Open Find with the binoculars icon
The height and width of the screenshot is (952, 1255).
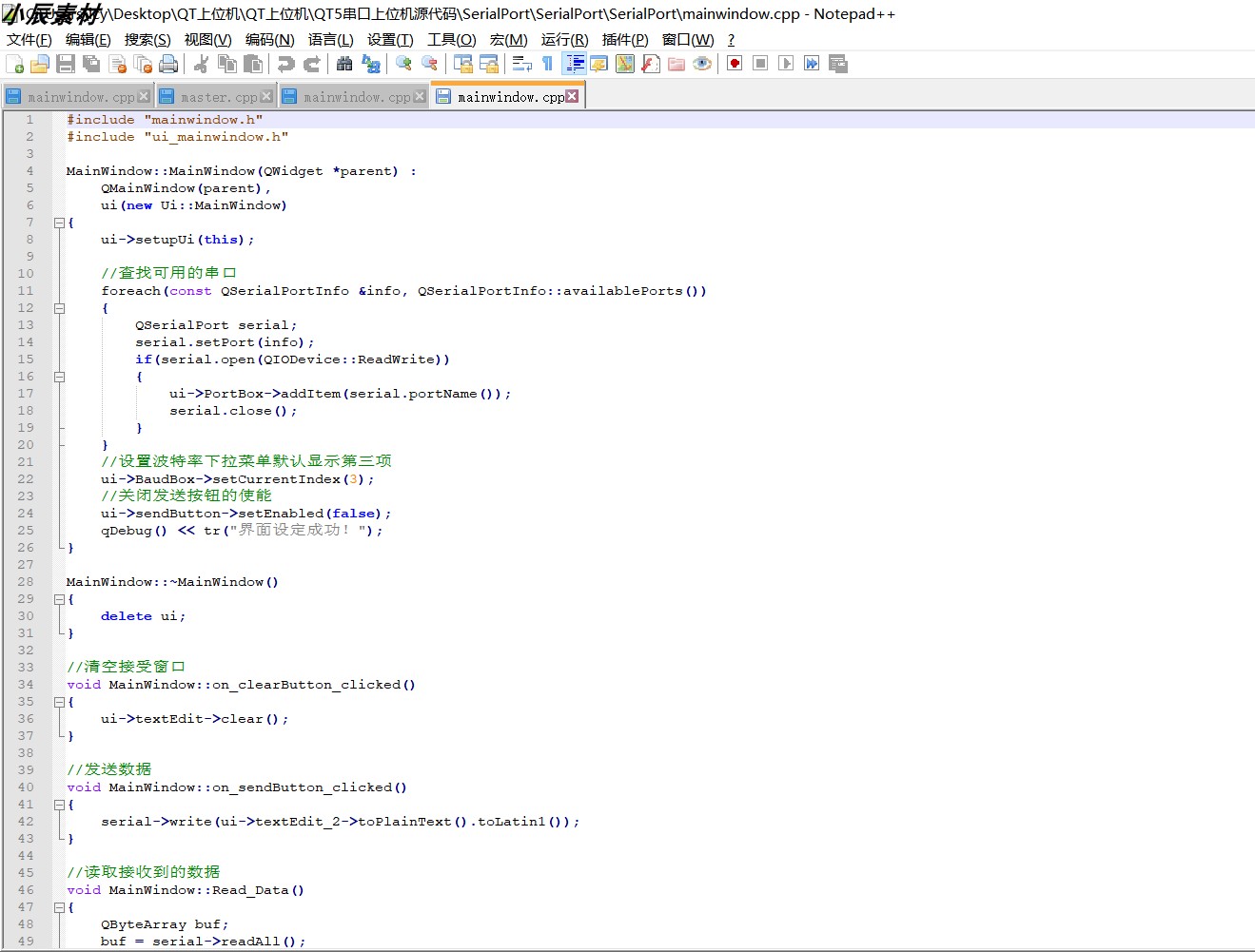[x=344, y=64]
